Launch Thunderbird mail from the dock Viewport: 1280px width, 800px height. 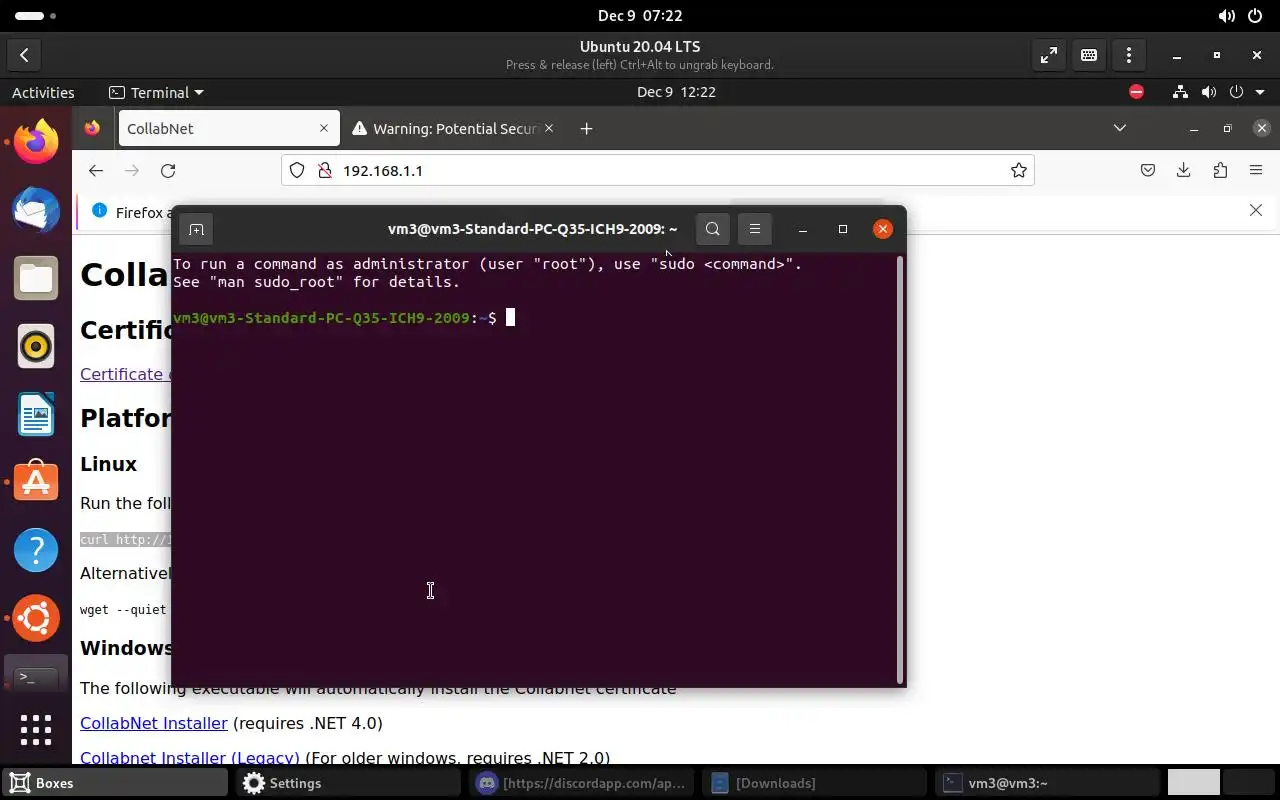click(x=36, y=210)
